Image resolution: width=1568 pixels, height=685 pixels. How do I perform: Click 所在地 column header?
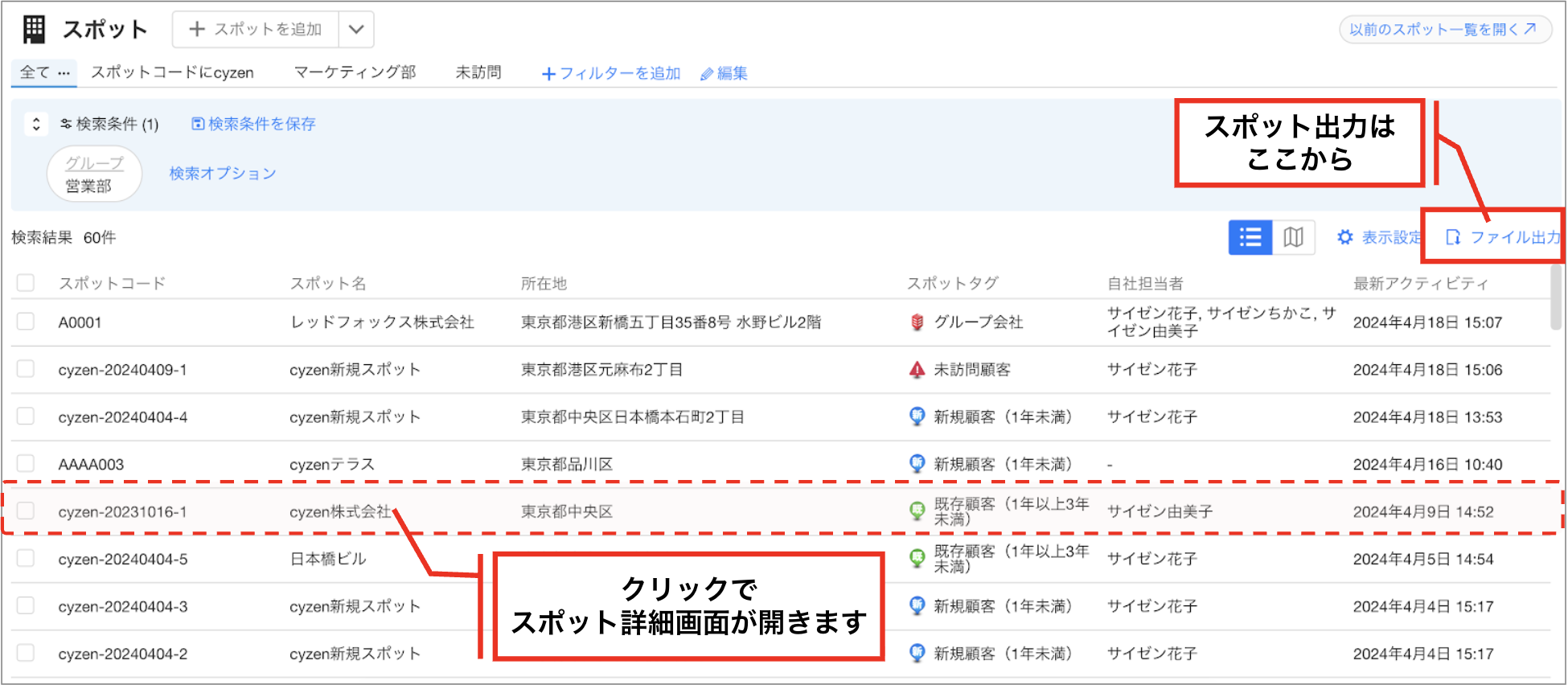pyautogui.click(x=544, y=283)
